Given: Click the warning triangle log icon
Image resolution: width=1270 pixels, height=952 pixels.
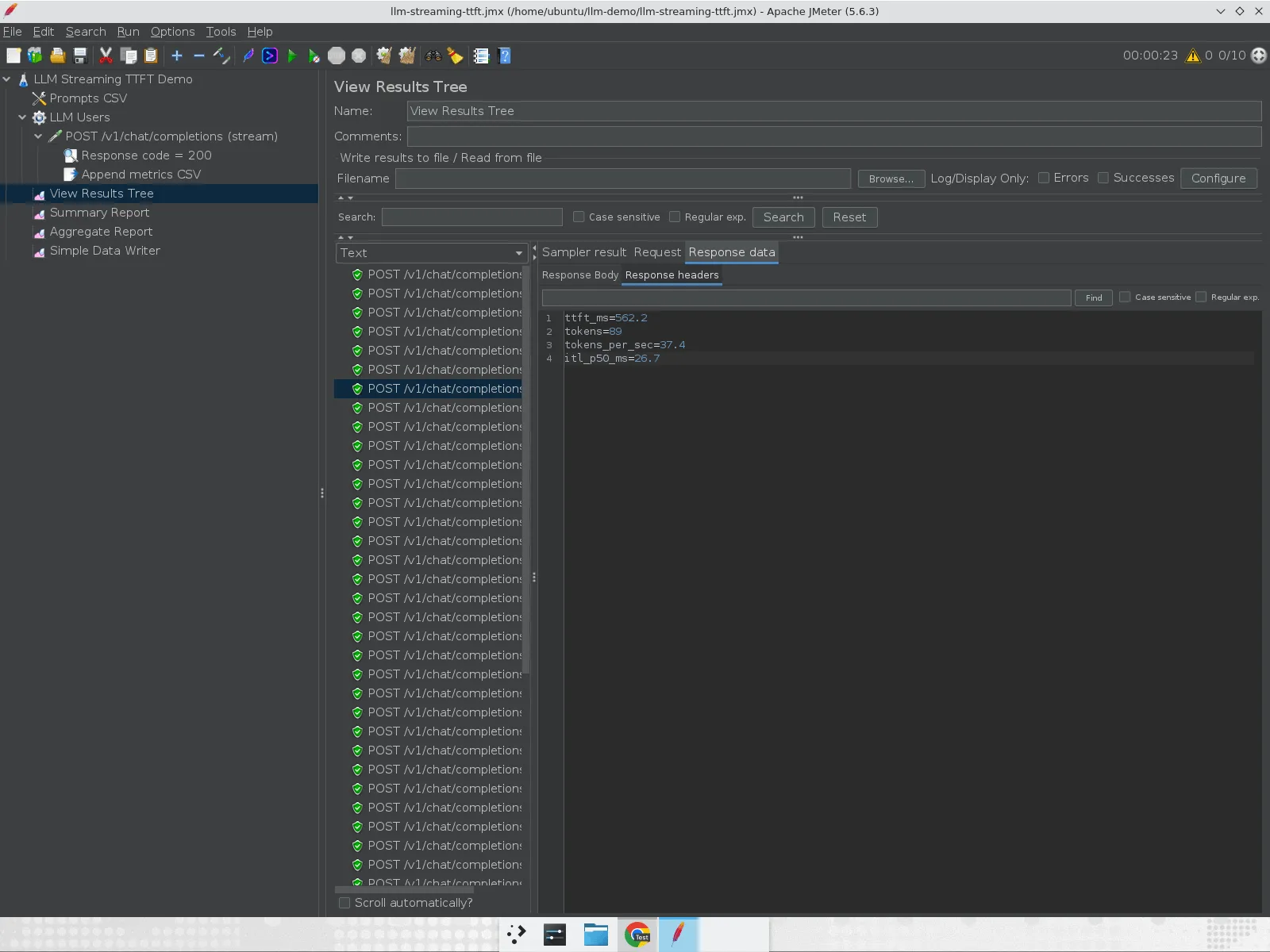Looking at the screenshot, I should (x=1193, y=56).
